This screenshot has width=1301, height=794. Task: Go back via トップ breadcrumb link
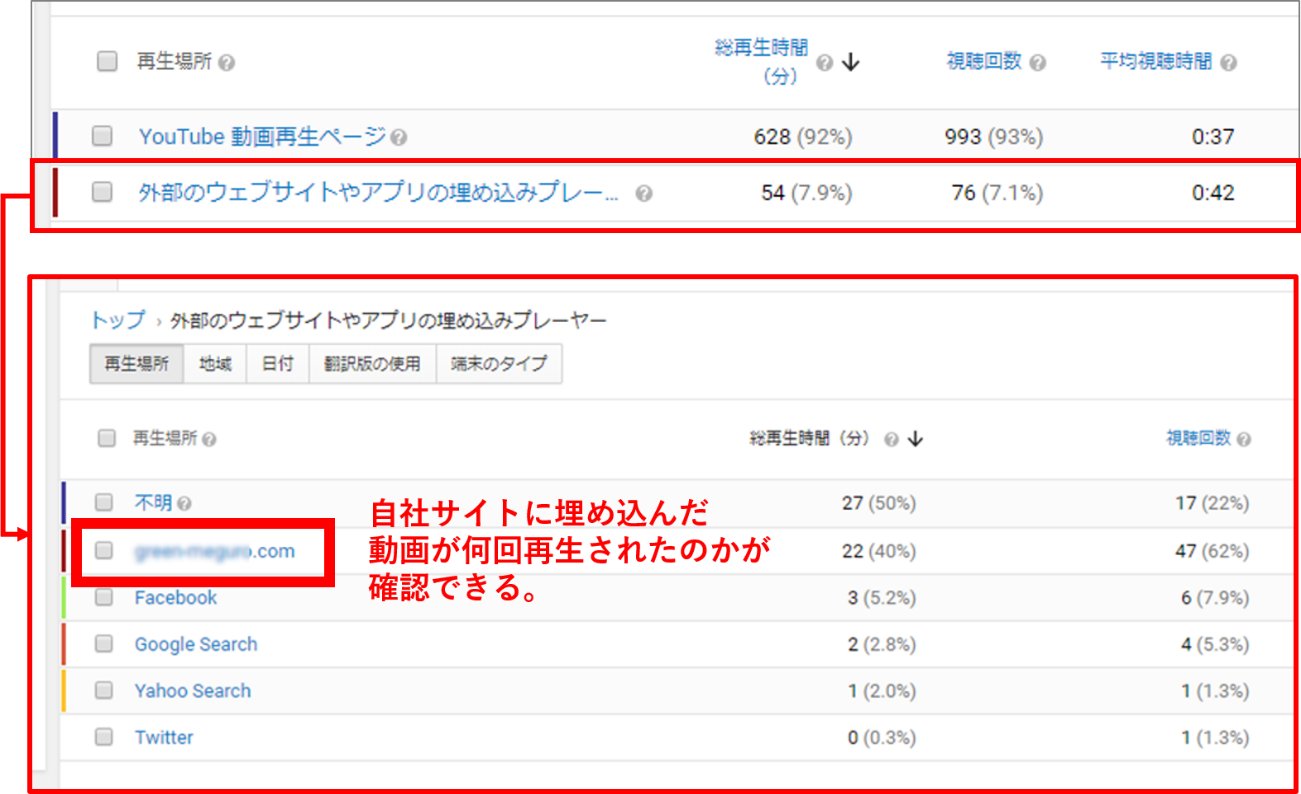[117, 321]
